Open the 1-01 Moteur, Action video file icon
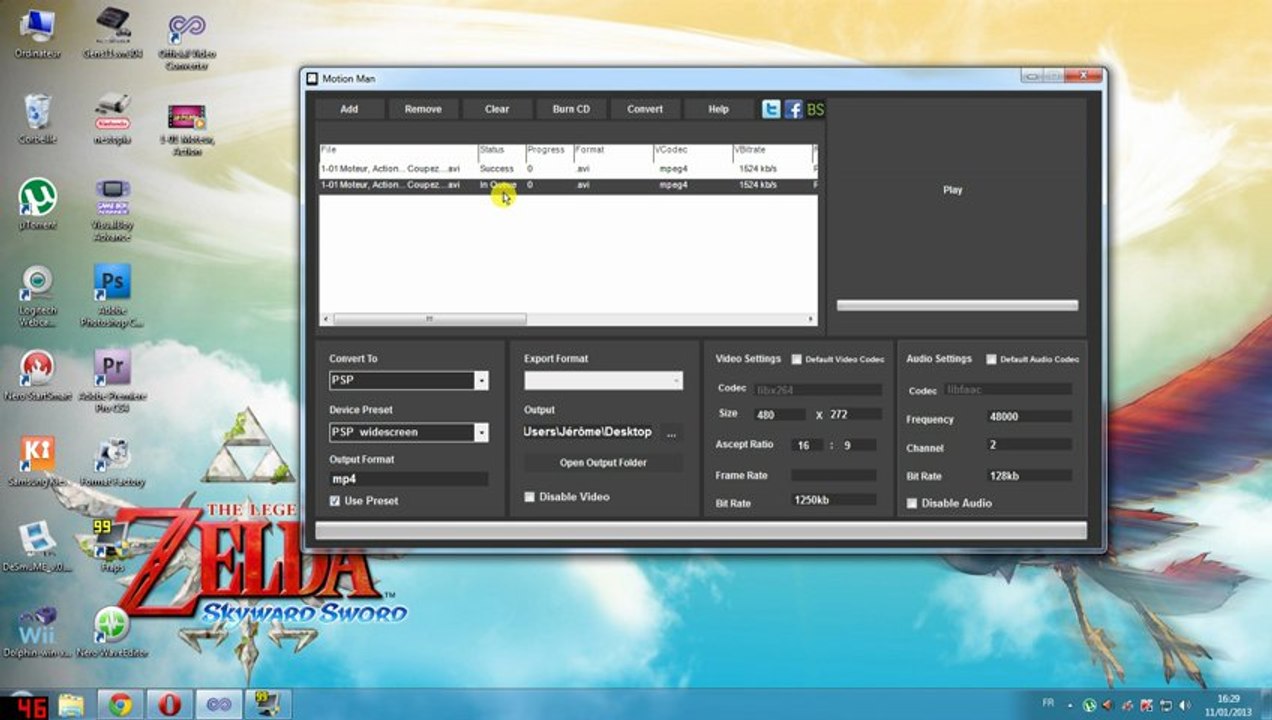The image size is (1272, 720). pyautogui.click(x=188, y=128)
